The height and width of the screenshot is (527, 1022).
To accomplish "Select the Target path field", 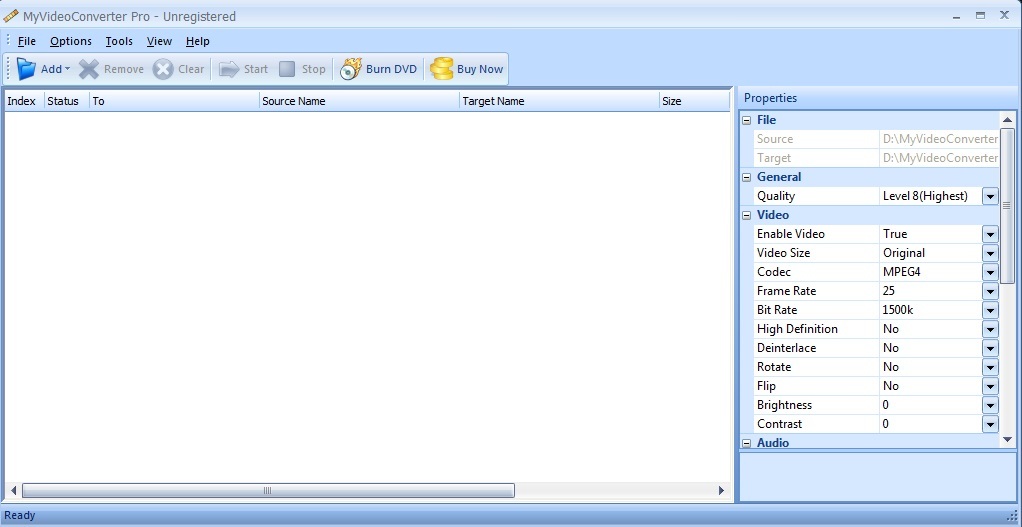I will click(x=939, y=158).
